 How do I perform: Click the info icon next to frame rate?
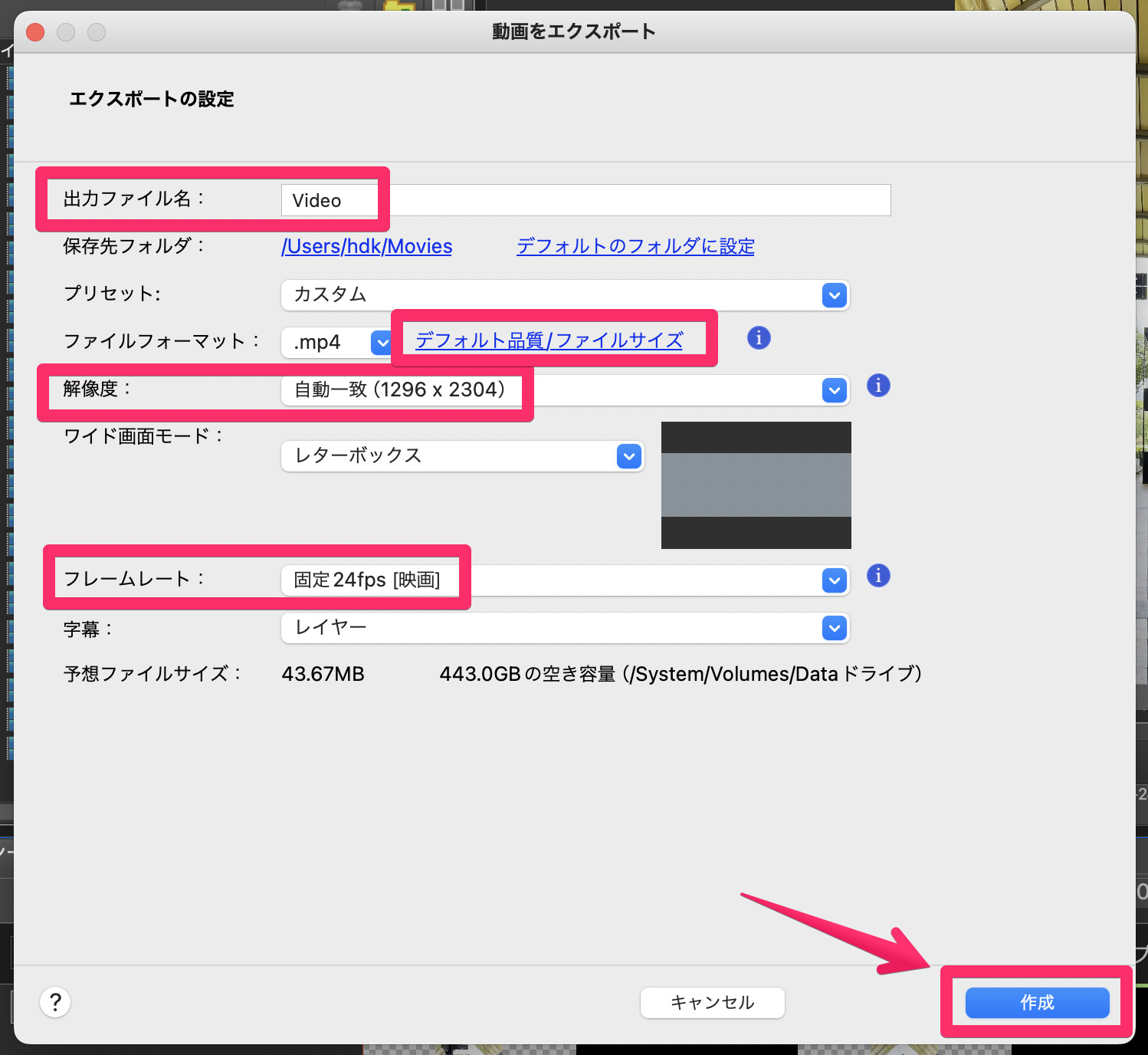pos(878,575)
